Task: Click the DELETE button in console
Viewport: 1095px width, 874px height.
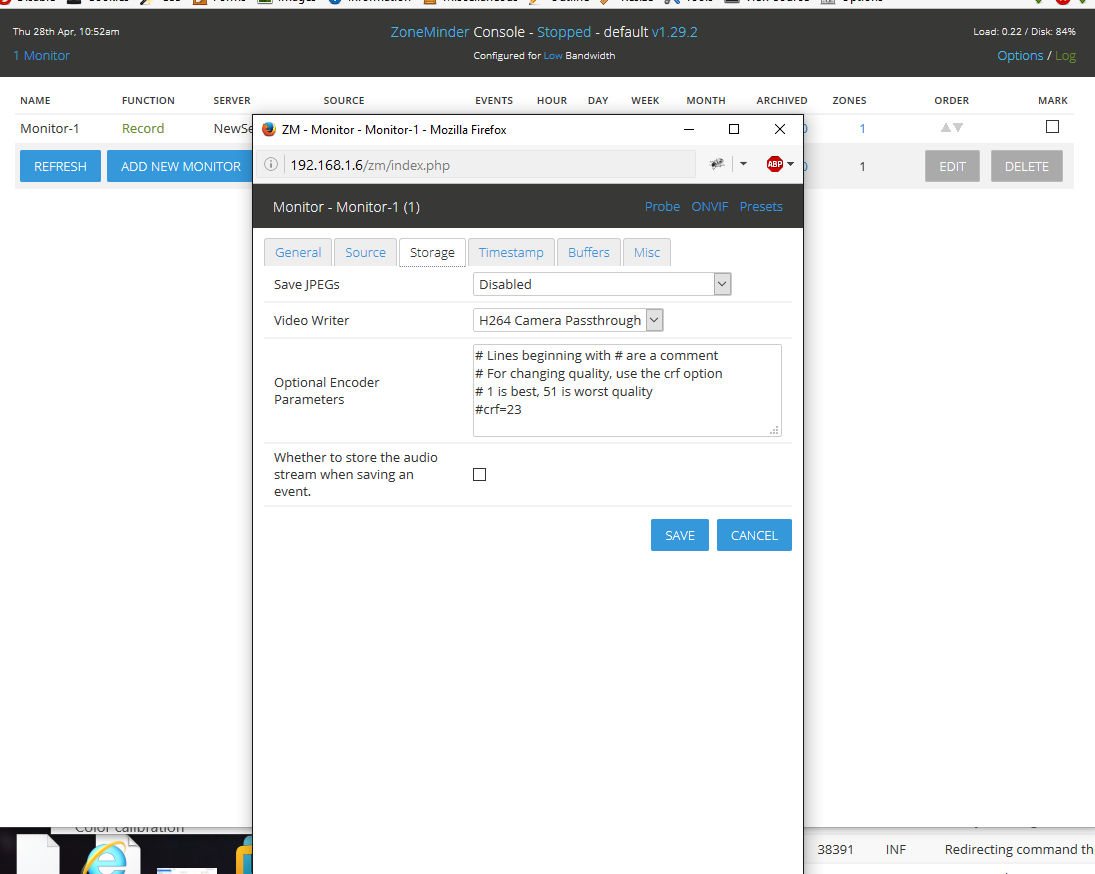Action: coord(1027,166)
